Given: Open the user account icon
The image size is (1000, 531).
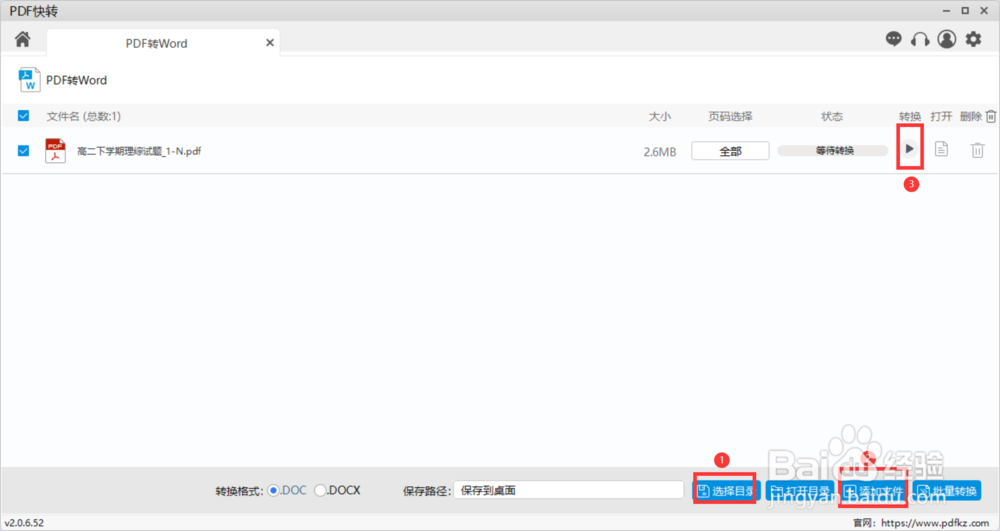Looking at the screenshot, I should point(946,40).
